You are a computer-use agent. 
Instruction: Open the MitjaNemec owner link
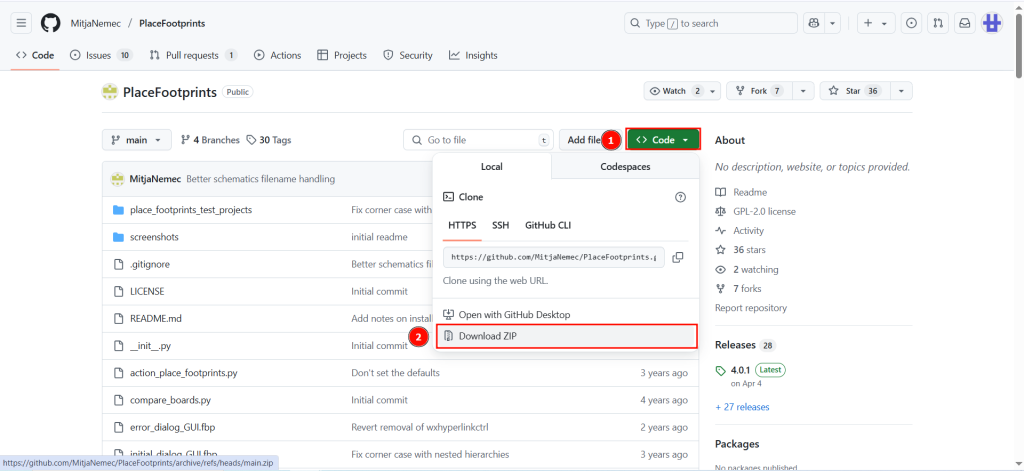pyautogui.click(x=96, y=23)
